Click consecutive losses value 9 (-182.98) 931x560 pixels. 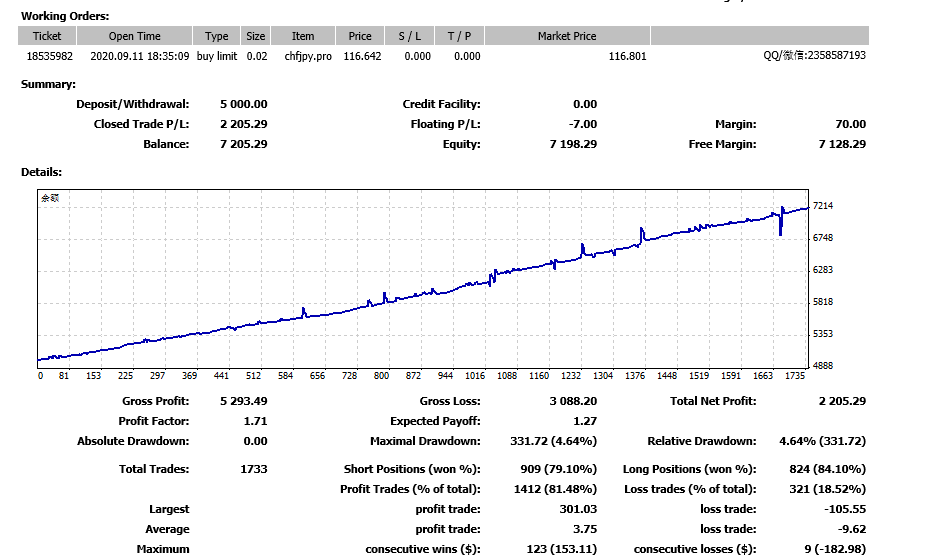tap(835, 549)
